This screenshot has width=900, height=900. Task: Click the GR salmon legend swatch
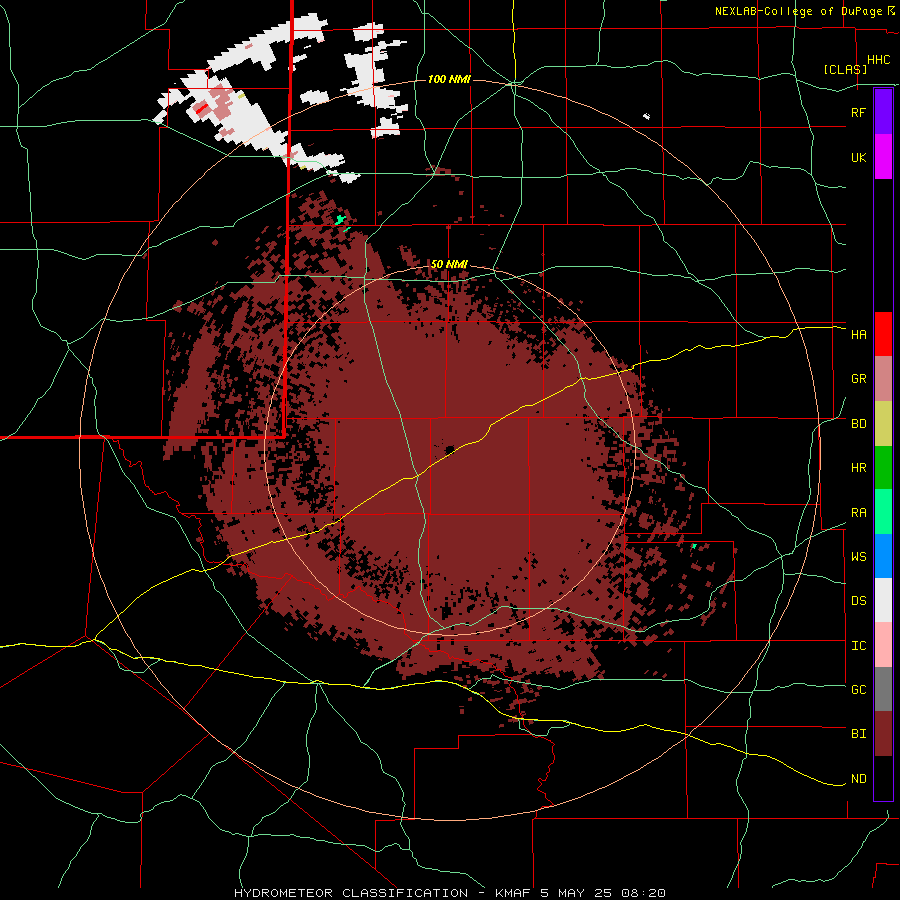click(883, 379)
